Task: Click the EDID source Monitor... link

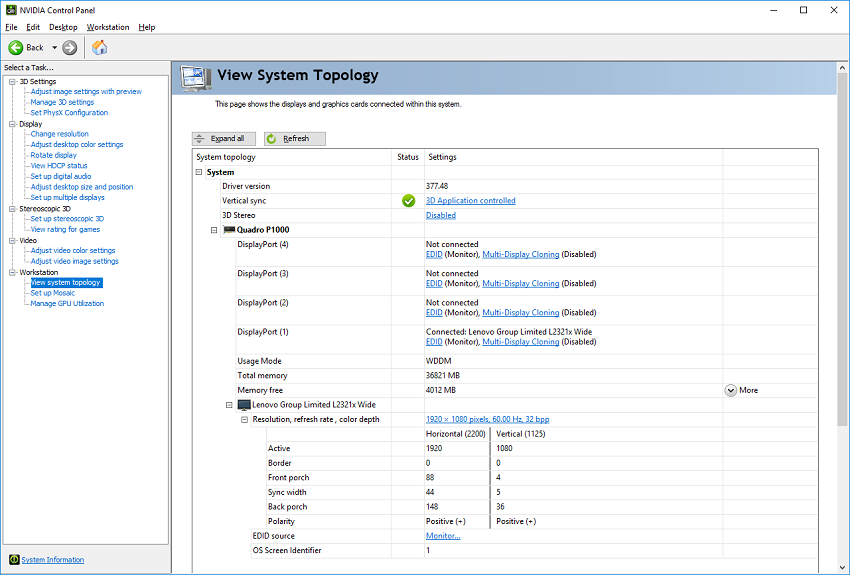Action: coord(443,536)
